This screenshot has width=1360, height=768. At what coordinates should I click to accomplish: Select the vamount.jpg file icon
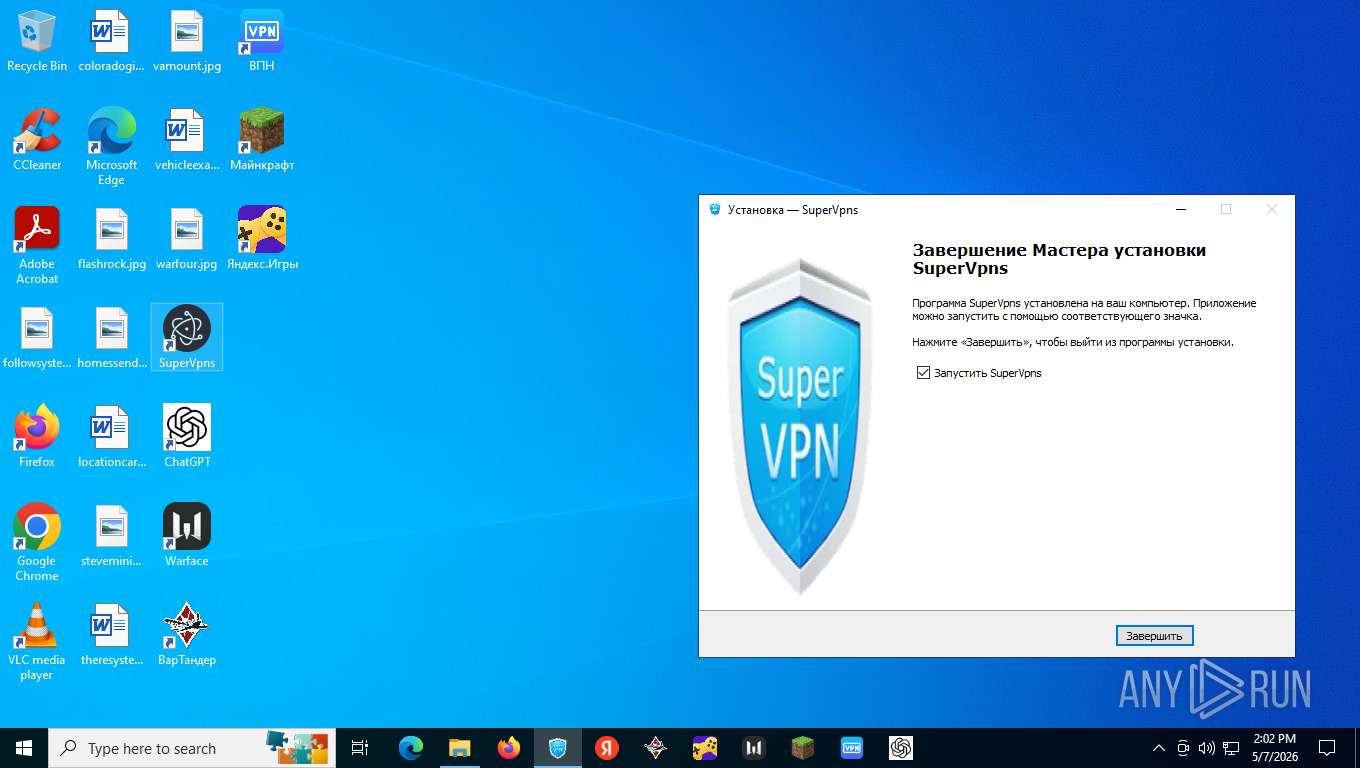[x=187, y=41]
